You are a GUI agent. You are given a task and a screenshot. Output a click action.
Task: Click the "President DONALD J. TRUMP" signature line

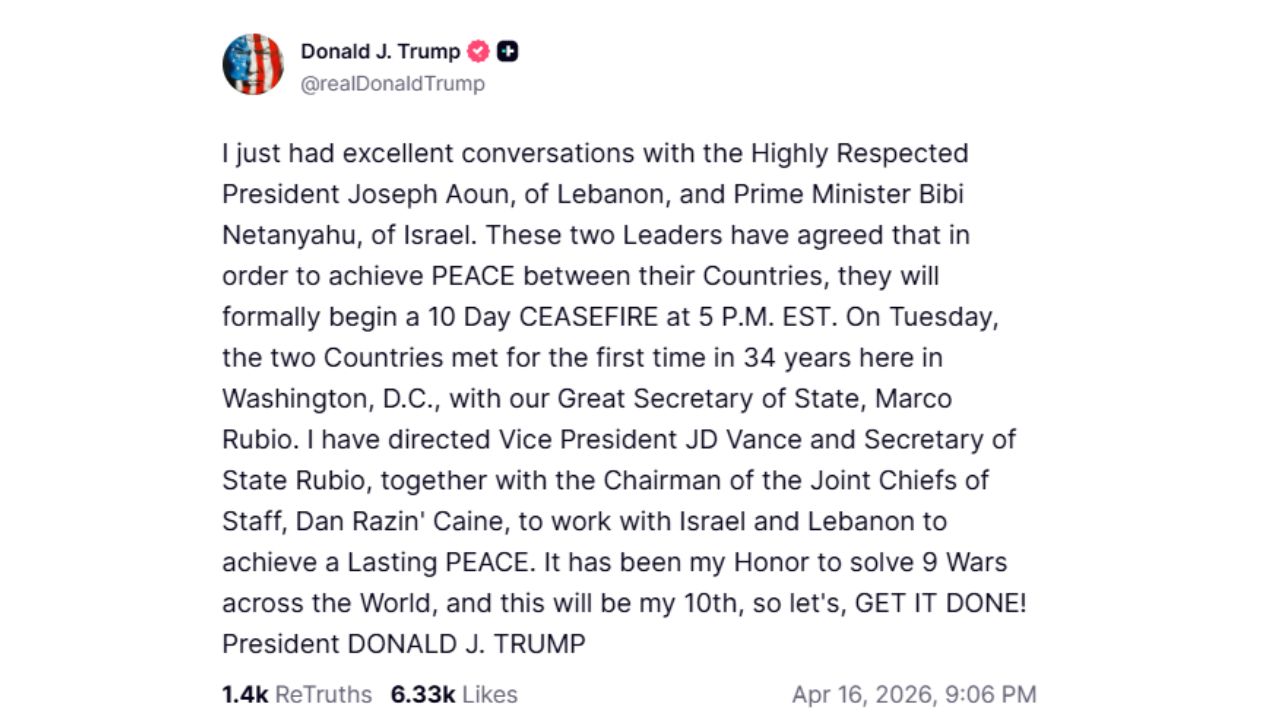tap(403, 645)
